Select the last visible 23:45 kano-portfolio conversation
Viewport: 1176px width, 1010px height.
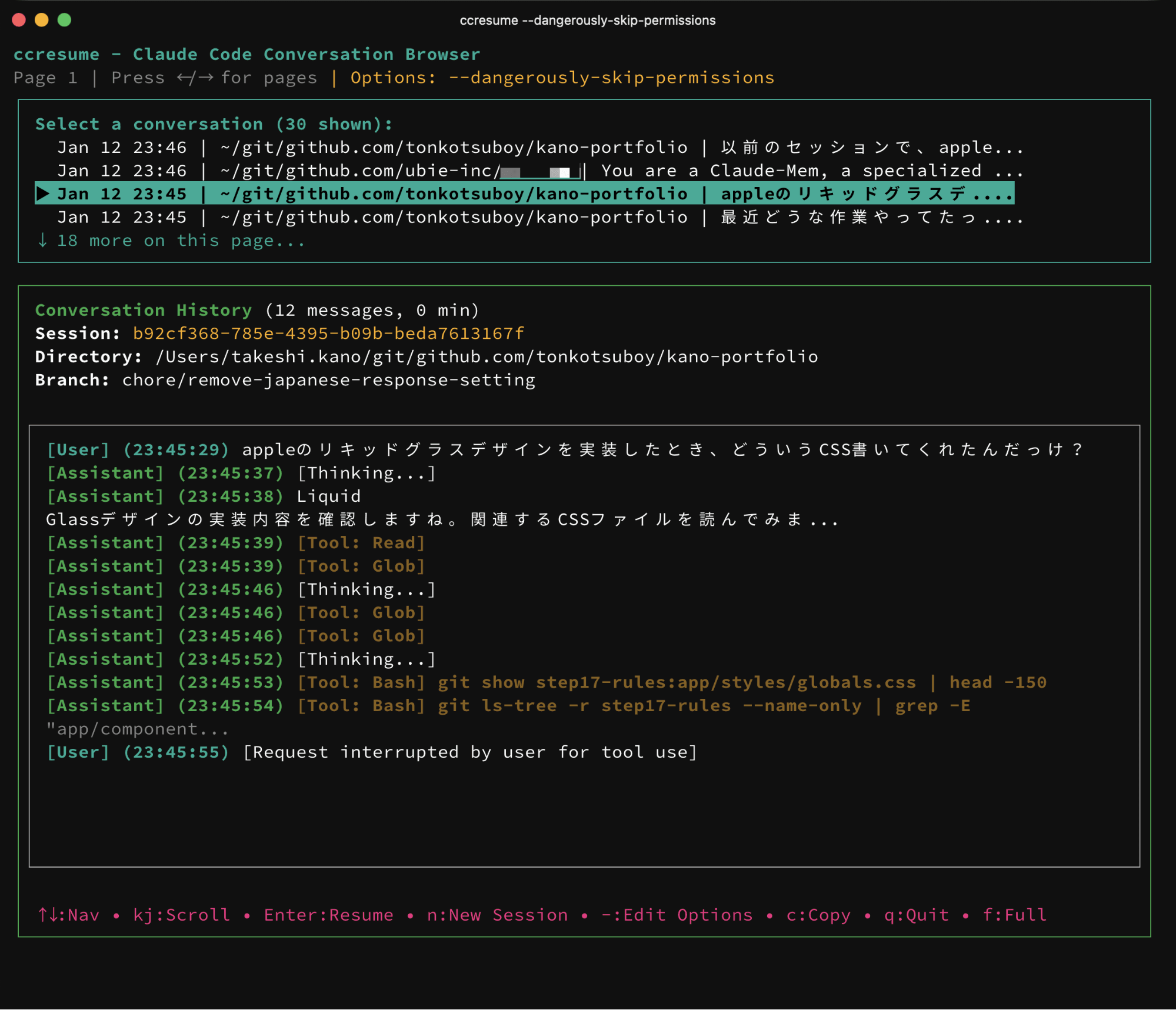(x=529, y=217)
